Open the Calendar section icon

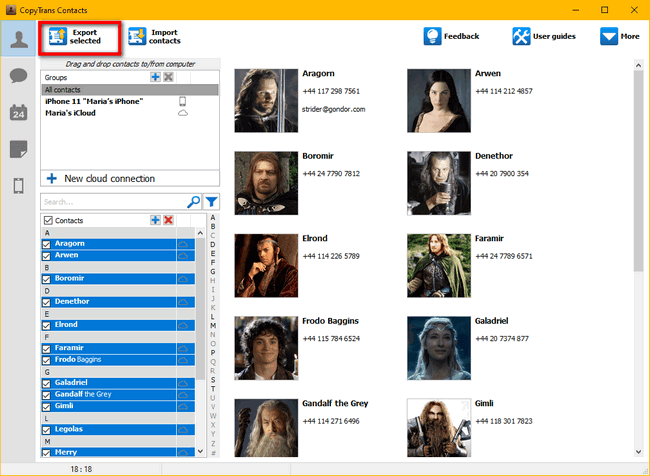[19, 112]
